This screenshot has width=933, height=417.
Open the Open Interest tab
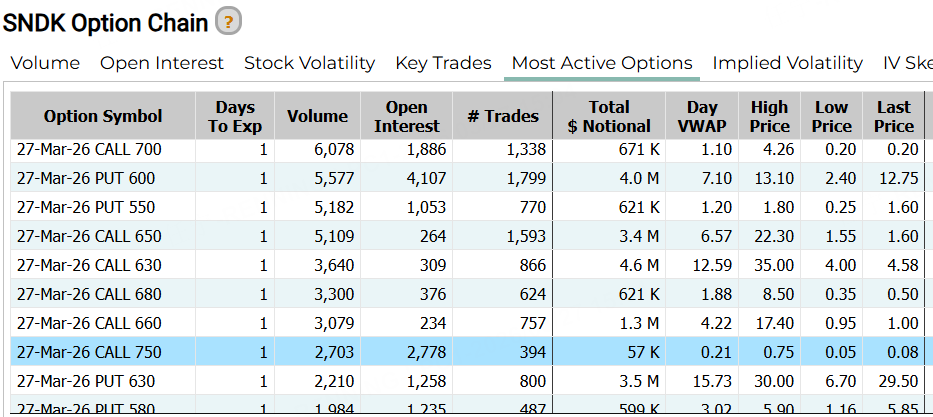click(162, 63)
